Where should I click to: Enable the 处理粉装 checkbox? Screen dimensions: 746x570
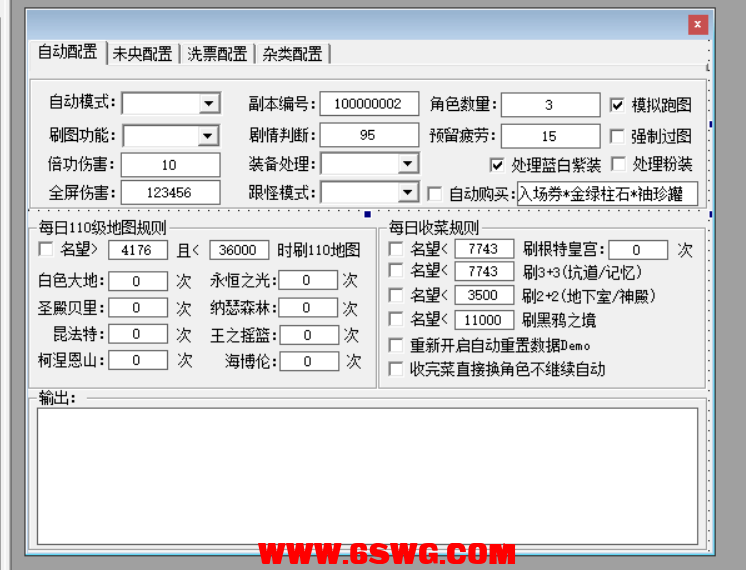point(618,164)
